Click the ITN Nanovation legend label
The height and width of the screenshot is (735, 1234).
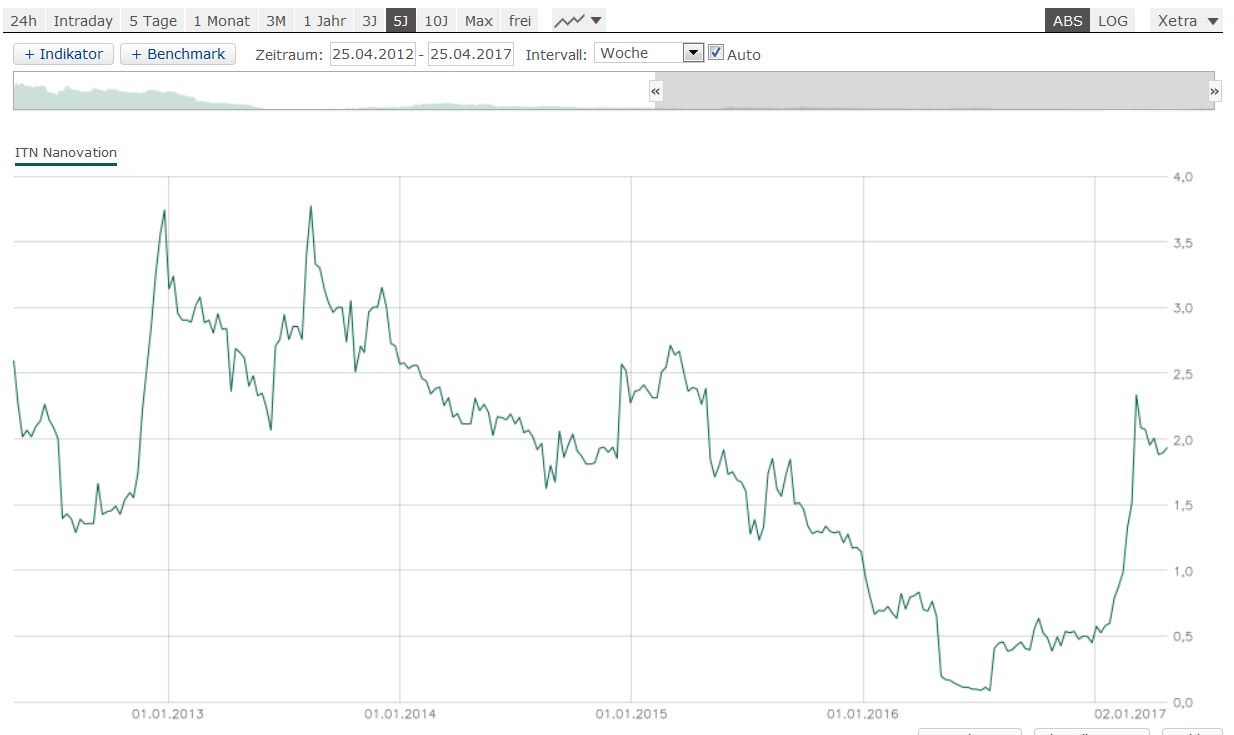point(66,153)
